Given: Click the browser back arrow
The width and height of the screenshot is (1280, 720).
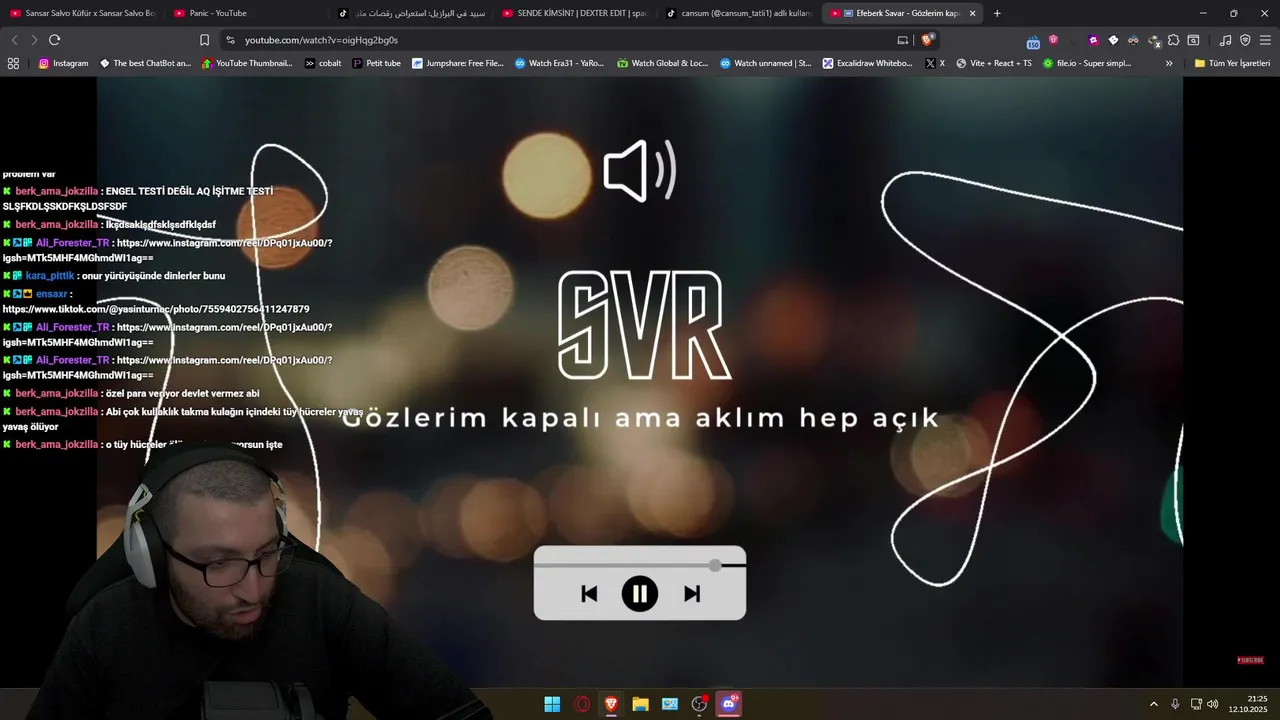Looking at the screenshot, I should pyautogui.click(x=14, y=40).
